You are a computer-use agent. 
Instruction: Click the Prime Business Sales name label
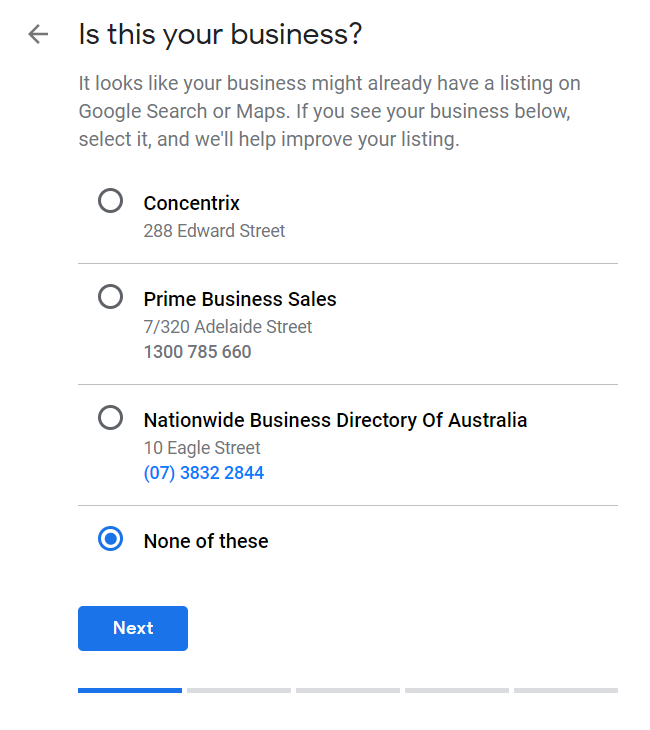click(x=240, y=299)
